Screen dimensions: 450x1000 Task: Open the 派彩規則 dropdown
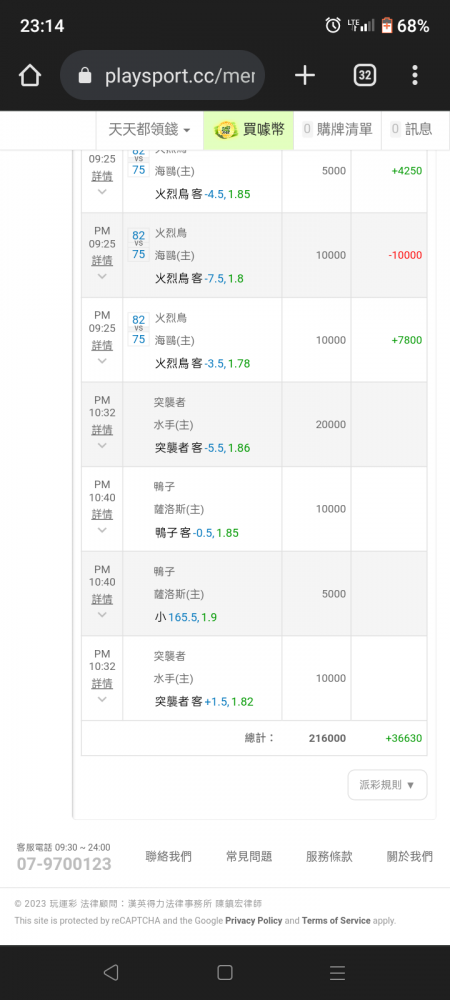(x=388, y=785)
